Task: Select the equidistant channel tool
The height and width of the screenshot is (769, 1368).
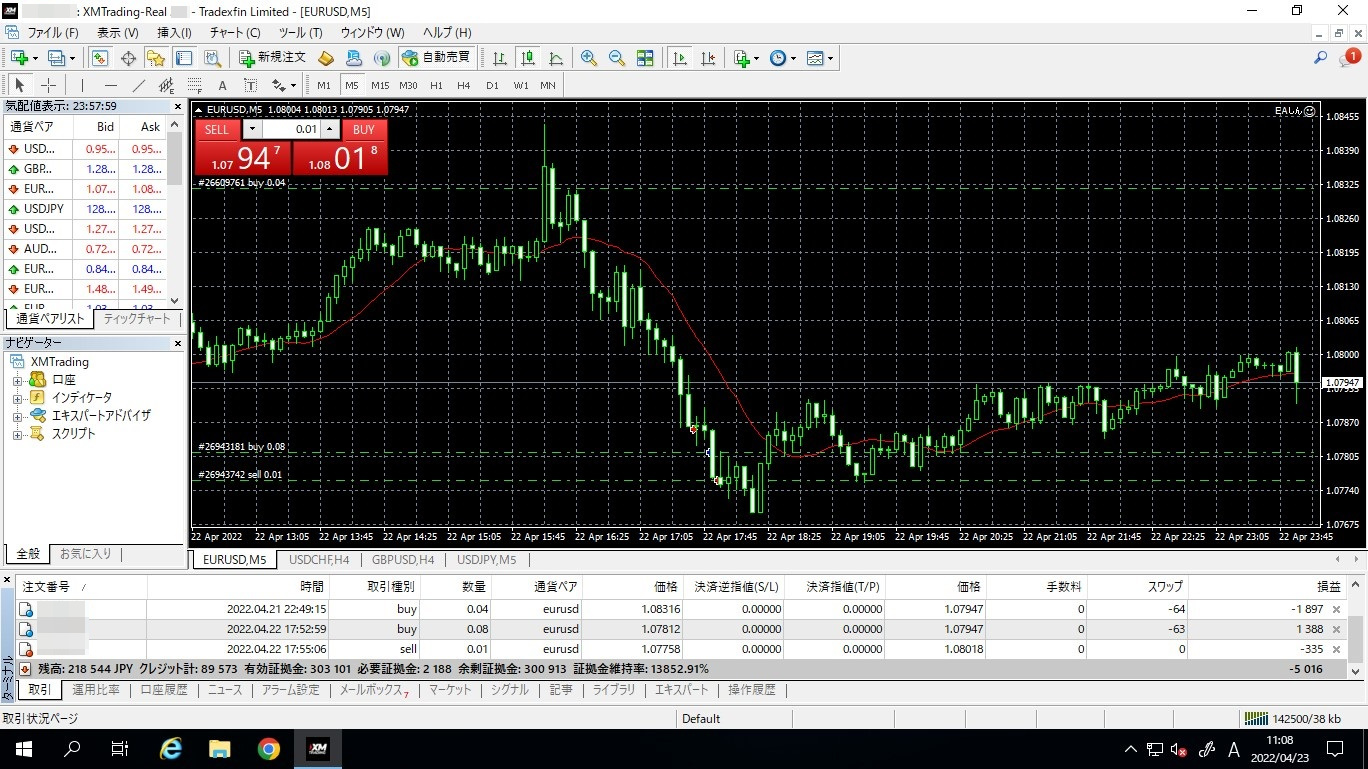Action: 166,85
